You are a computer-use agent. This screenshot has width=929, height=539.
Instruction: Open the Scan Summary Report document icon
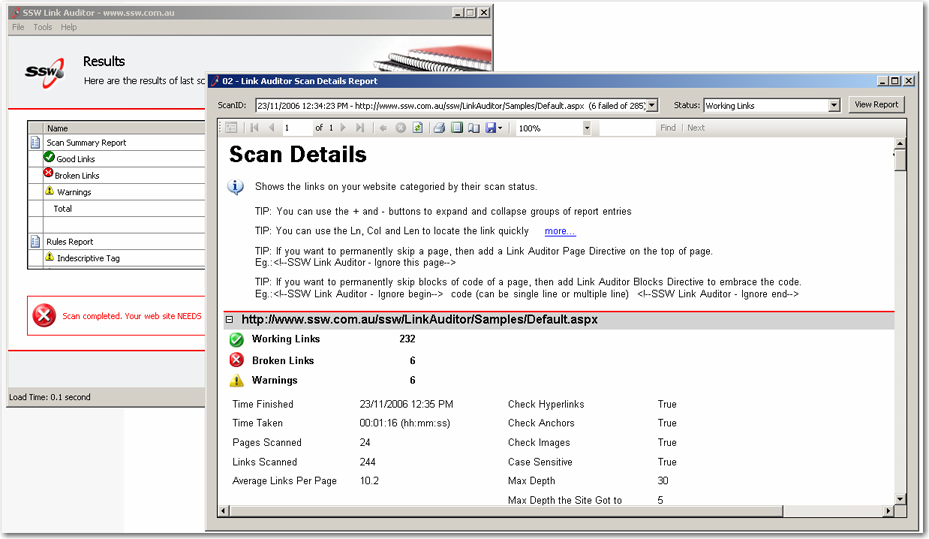coord(35,143)
